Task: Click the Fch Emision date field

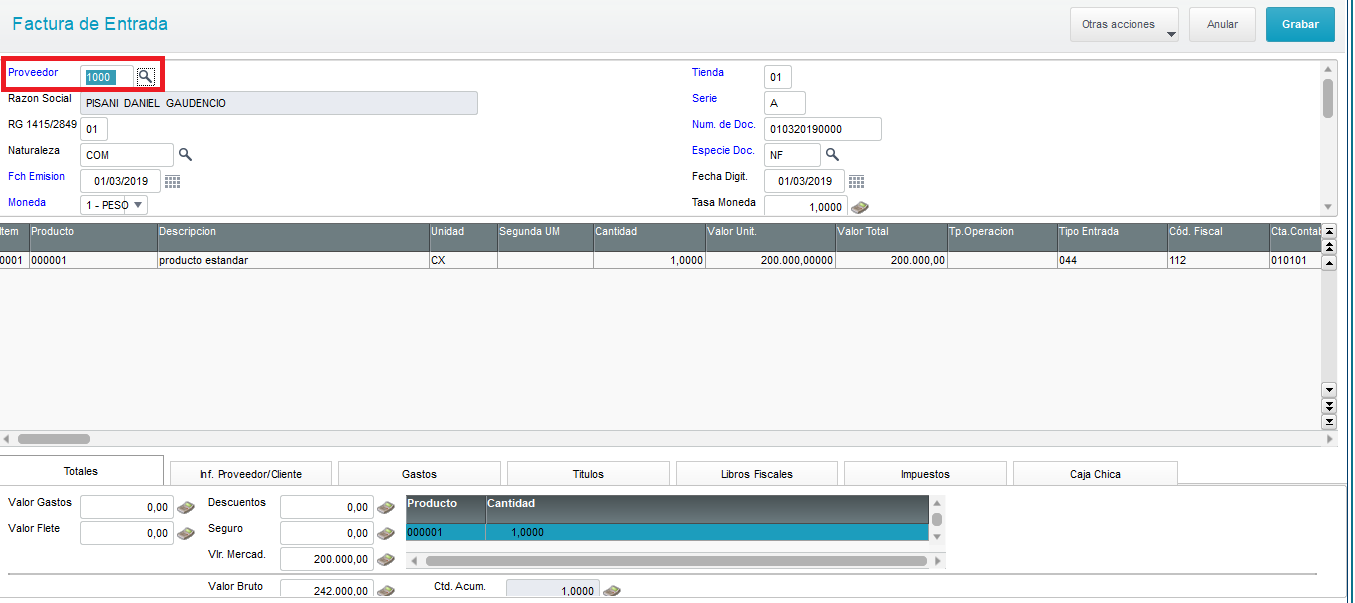Action: click(x=120, y=181)
